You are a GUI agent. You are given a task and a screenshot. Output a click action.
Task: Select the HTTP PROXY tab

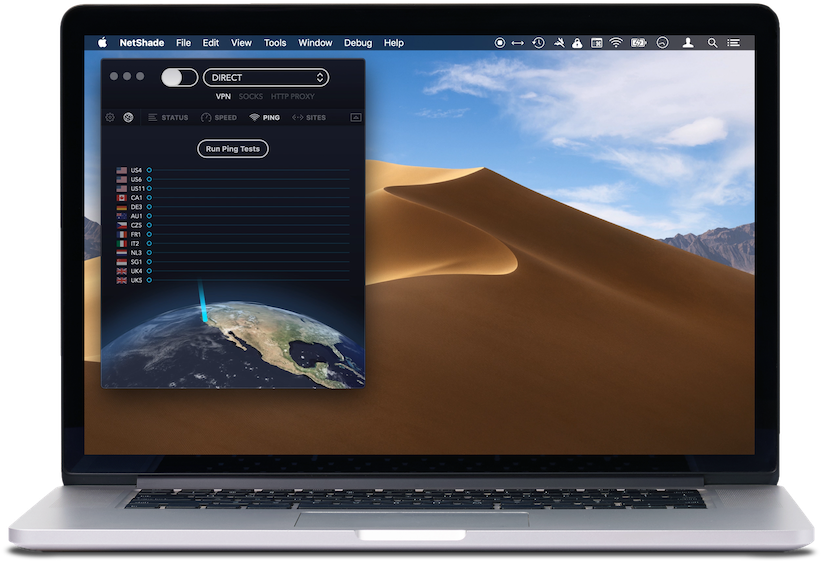click(293, 96)
